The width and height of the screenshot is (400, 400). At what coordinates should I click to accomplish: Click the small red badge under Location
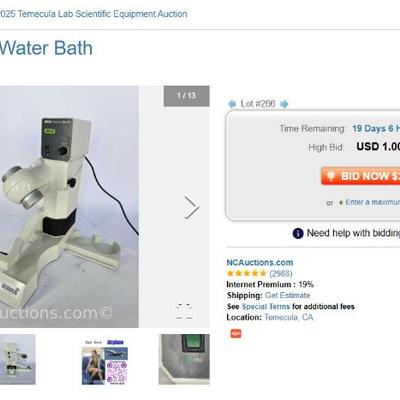236,333
